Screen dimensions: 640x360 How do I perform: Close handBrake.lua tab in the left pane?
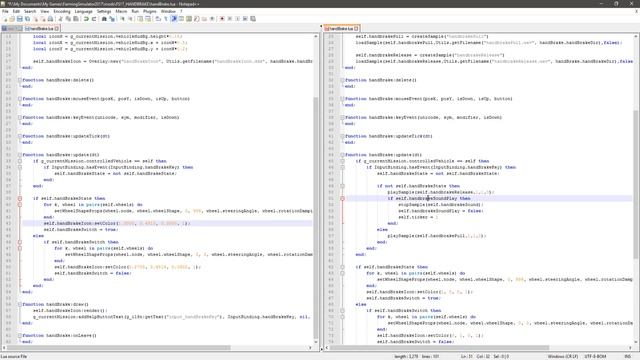[57, 29]
